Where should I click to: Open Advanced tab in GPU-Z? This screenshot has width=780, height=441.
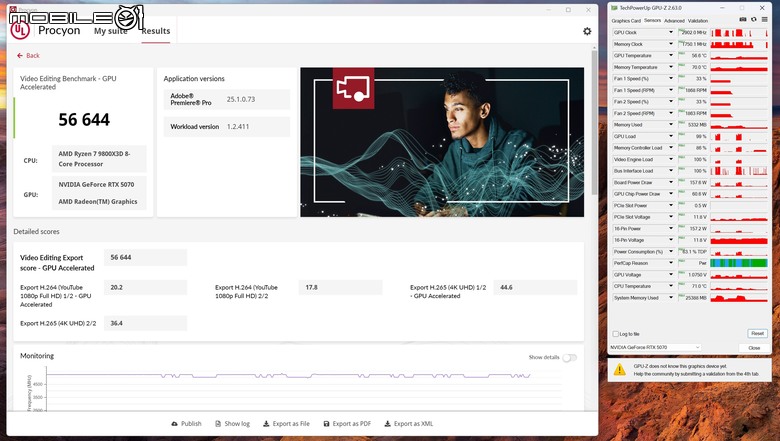674,21
